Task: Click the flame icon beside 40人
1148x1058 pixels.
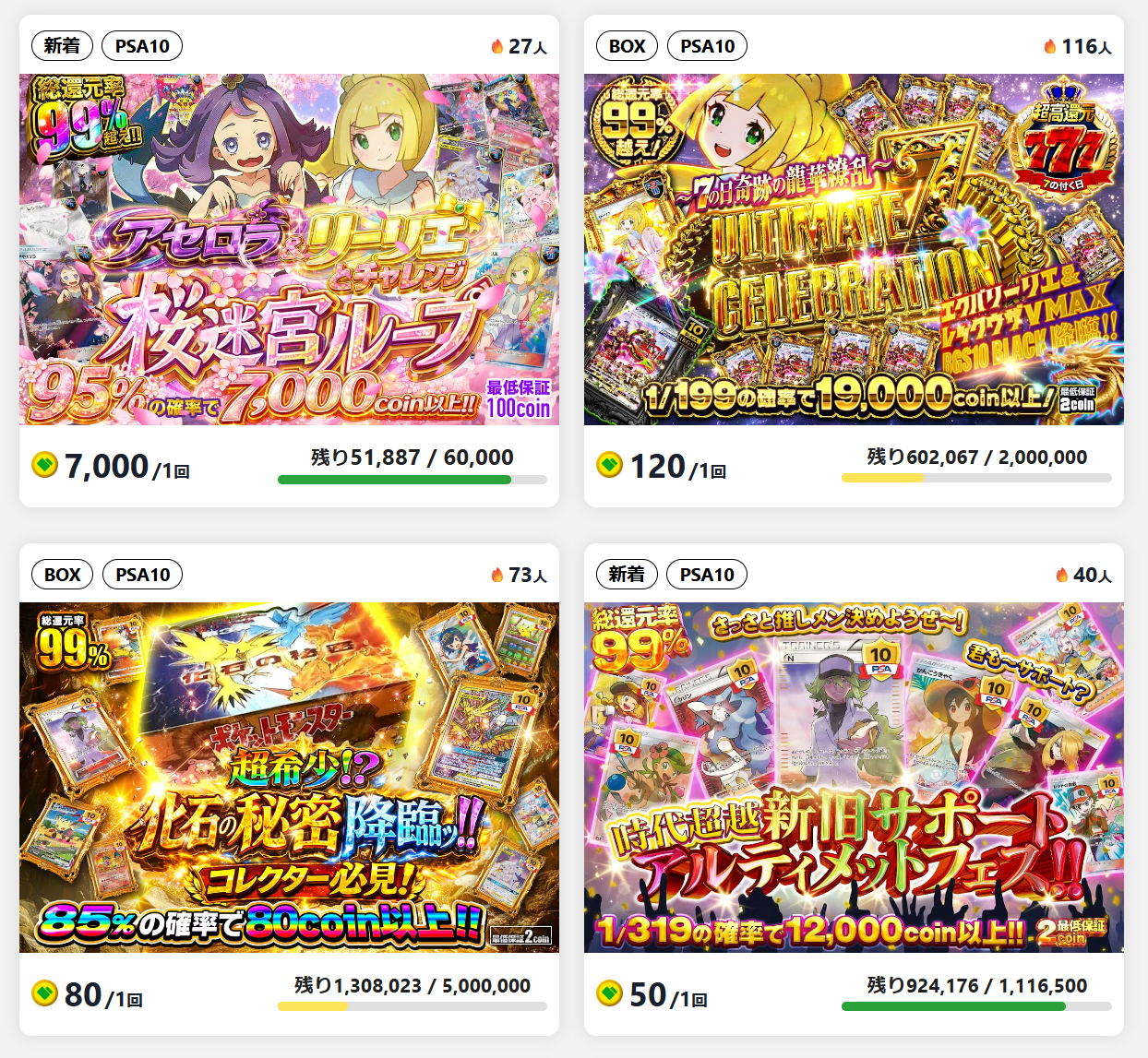Action: tap(1062, 575)
